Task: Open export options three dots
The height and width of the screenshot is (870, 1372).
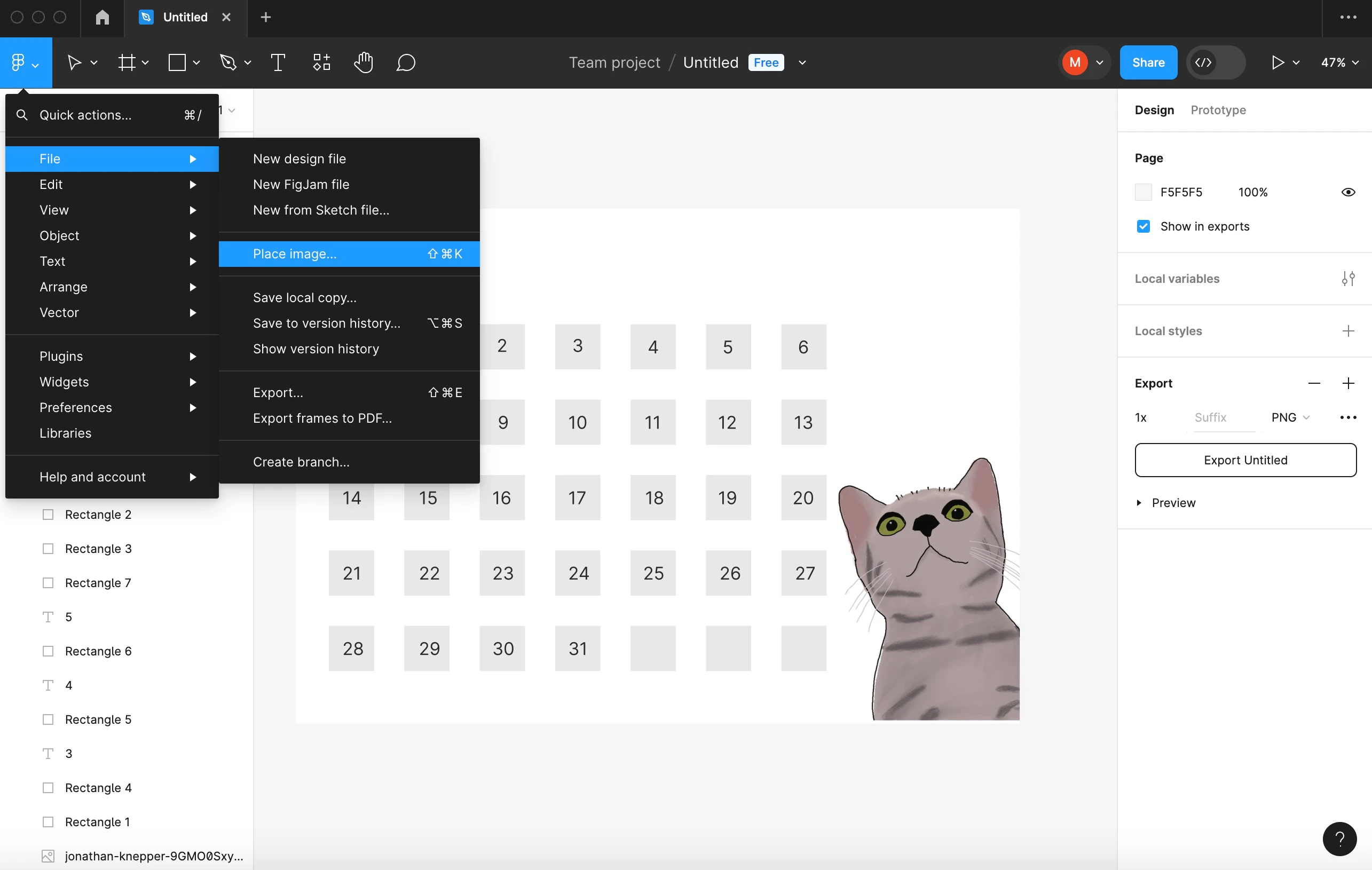Action: (x=1348, y=417)
